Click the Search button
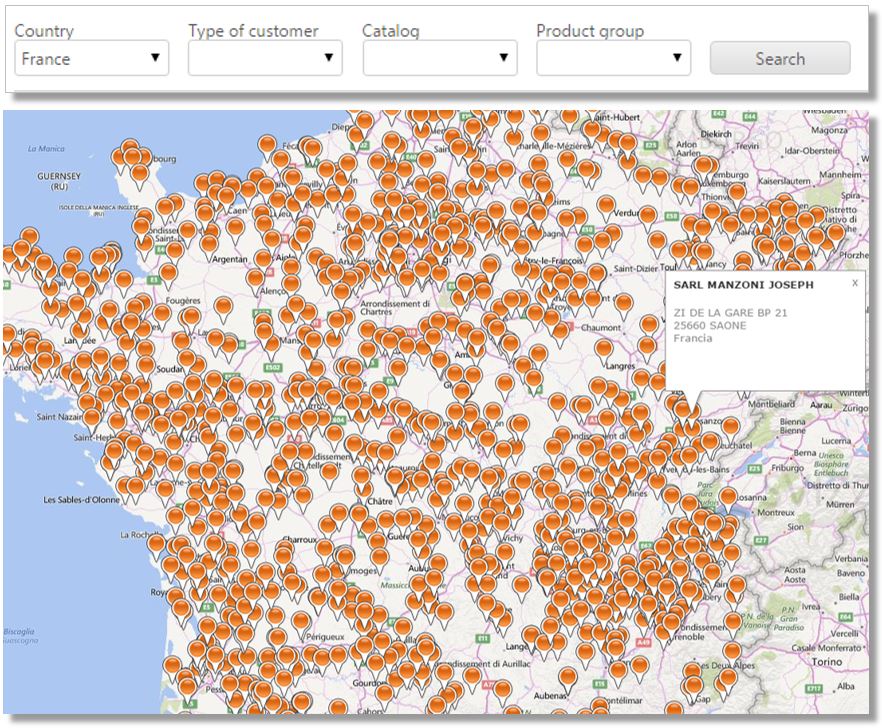Image resolution: width=882 pixels, height=728 pixels. (x=779, y=58)
